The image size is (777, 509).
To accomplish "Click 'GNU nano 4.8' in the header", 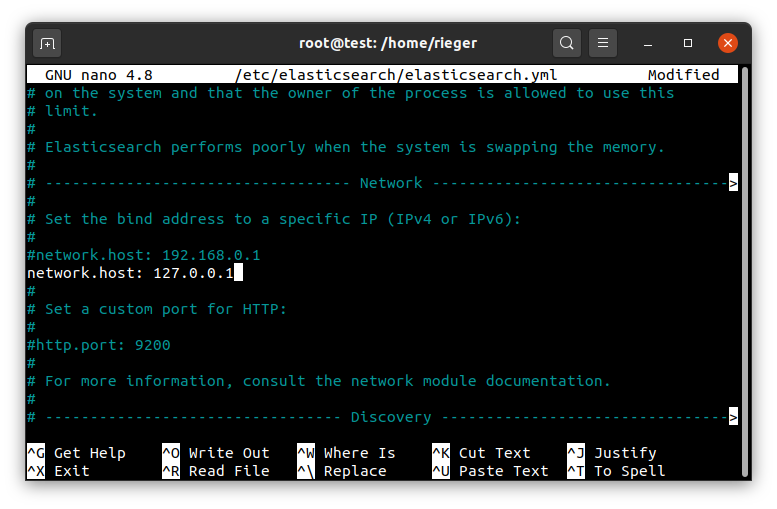I will click(x=99, y=75).
